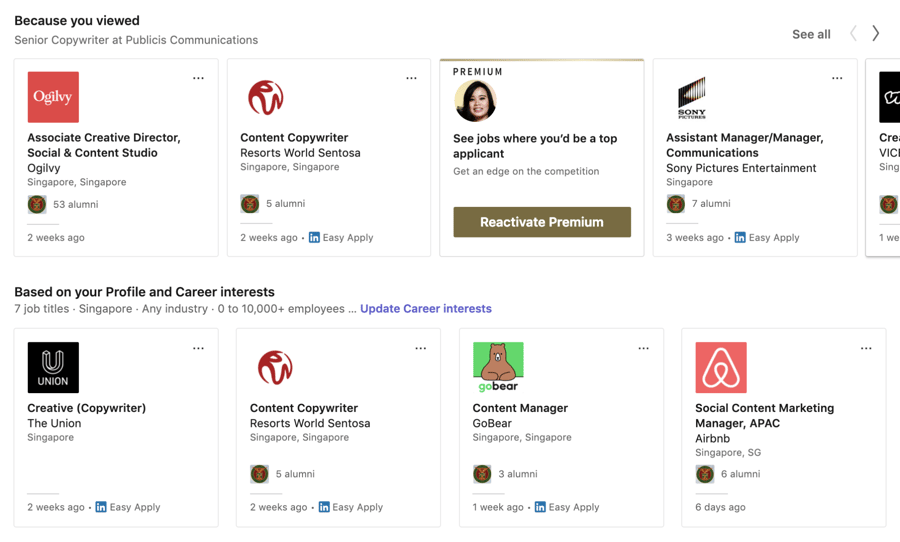The image size is (900, 542).
Task: Click See all recommended jobs
Action: [811, 34]
